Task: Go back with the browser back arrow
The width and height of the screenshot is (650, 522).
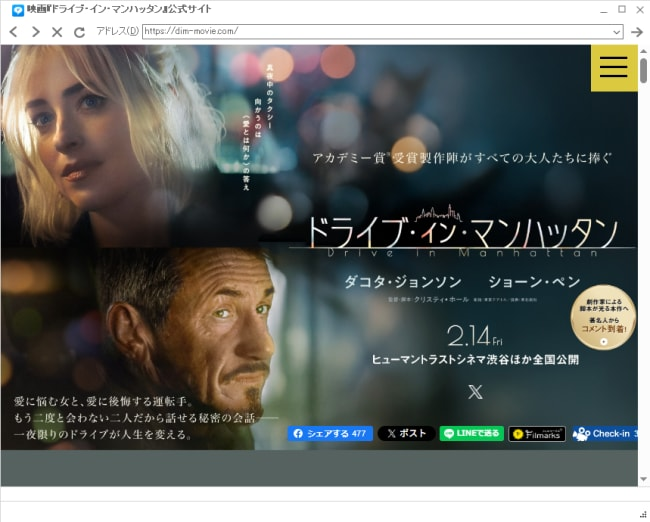Action: (14, 32)
